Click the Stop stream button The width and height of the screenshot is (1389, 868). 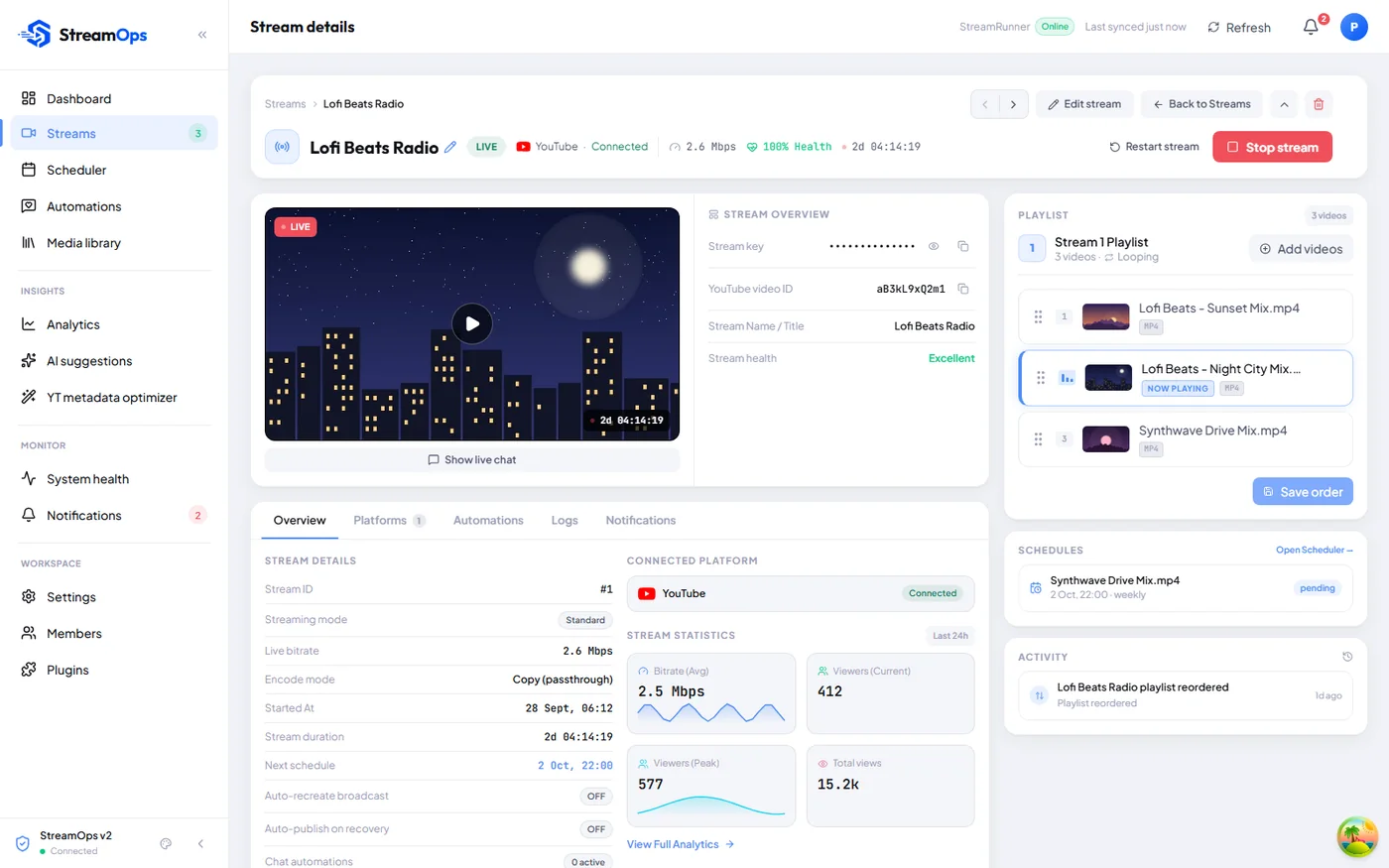point(1272,147)
